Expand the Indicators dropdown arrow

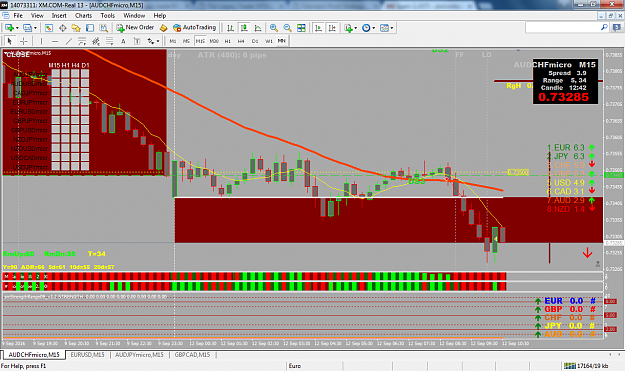pyautogui.click(x=355, y=28)
